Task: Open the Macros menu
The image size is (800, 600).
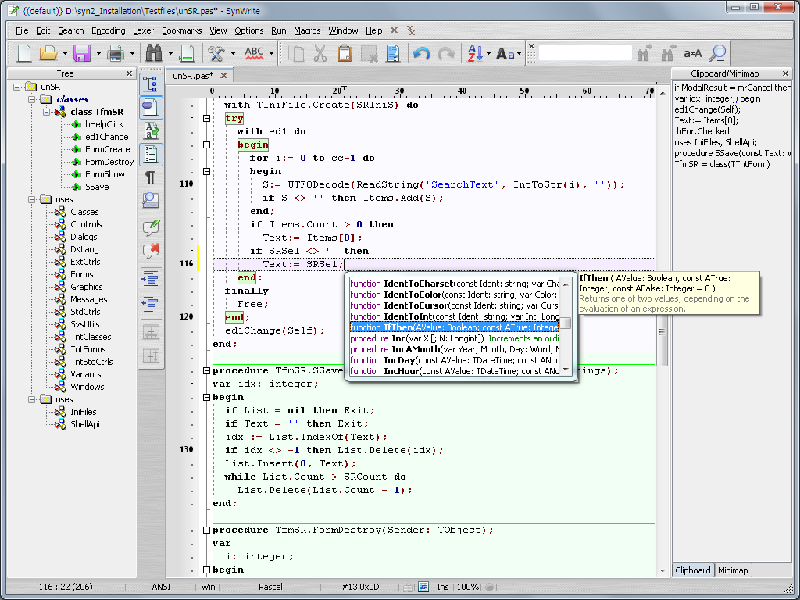Action: (x=307, y=31)
